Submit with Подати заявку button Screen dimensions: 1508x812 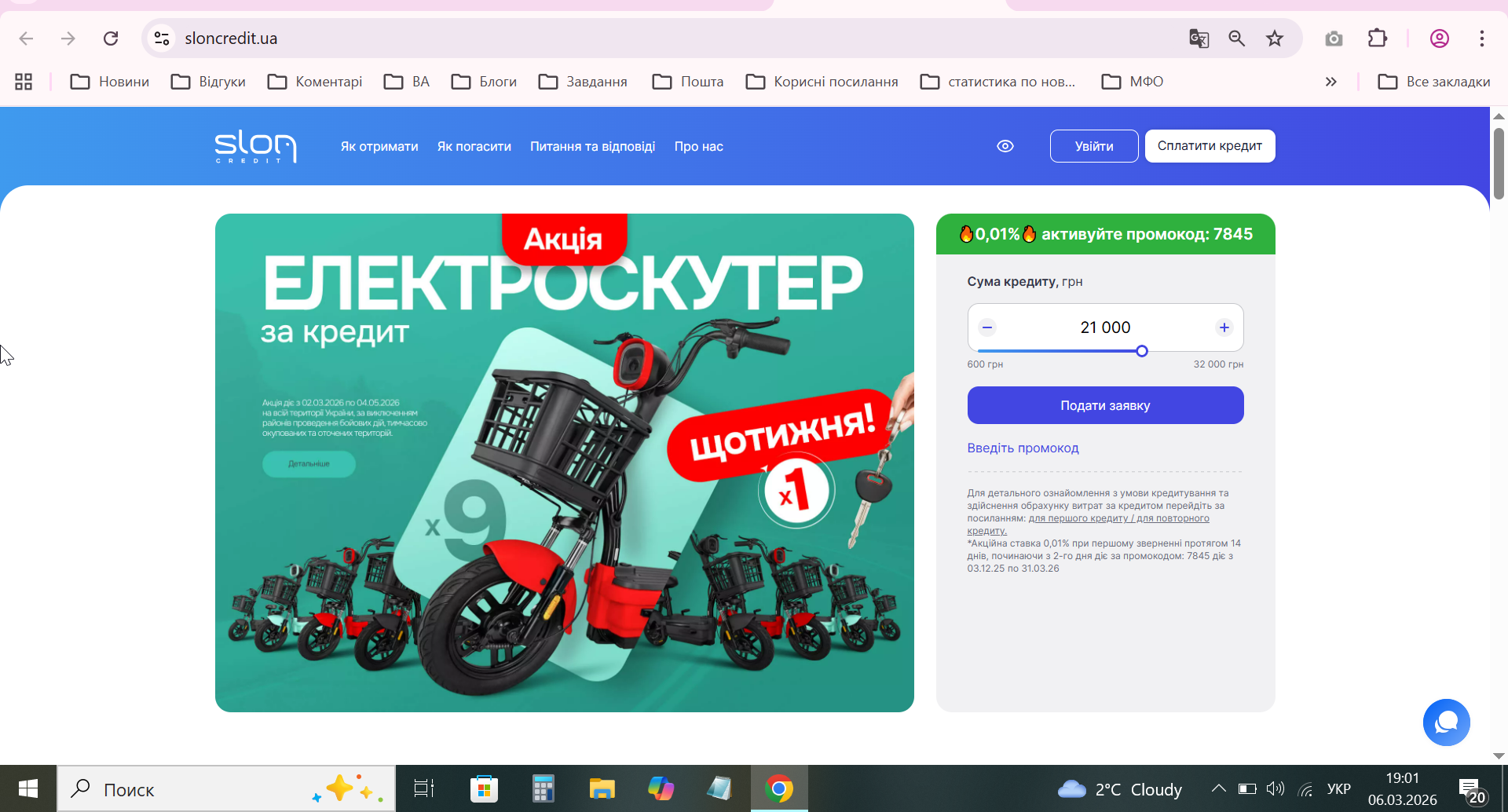(1106, 405)
